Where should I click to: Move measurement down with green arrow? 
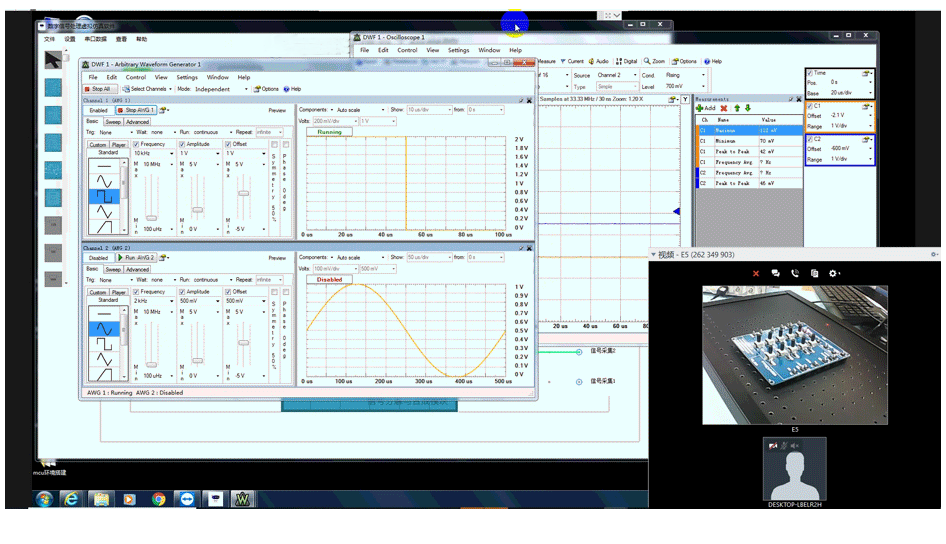(748, 108)
